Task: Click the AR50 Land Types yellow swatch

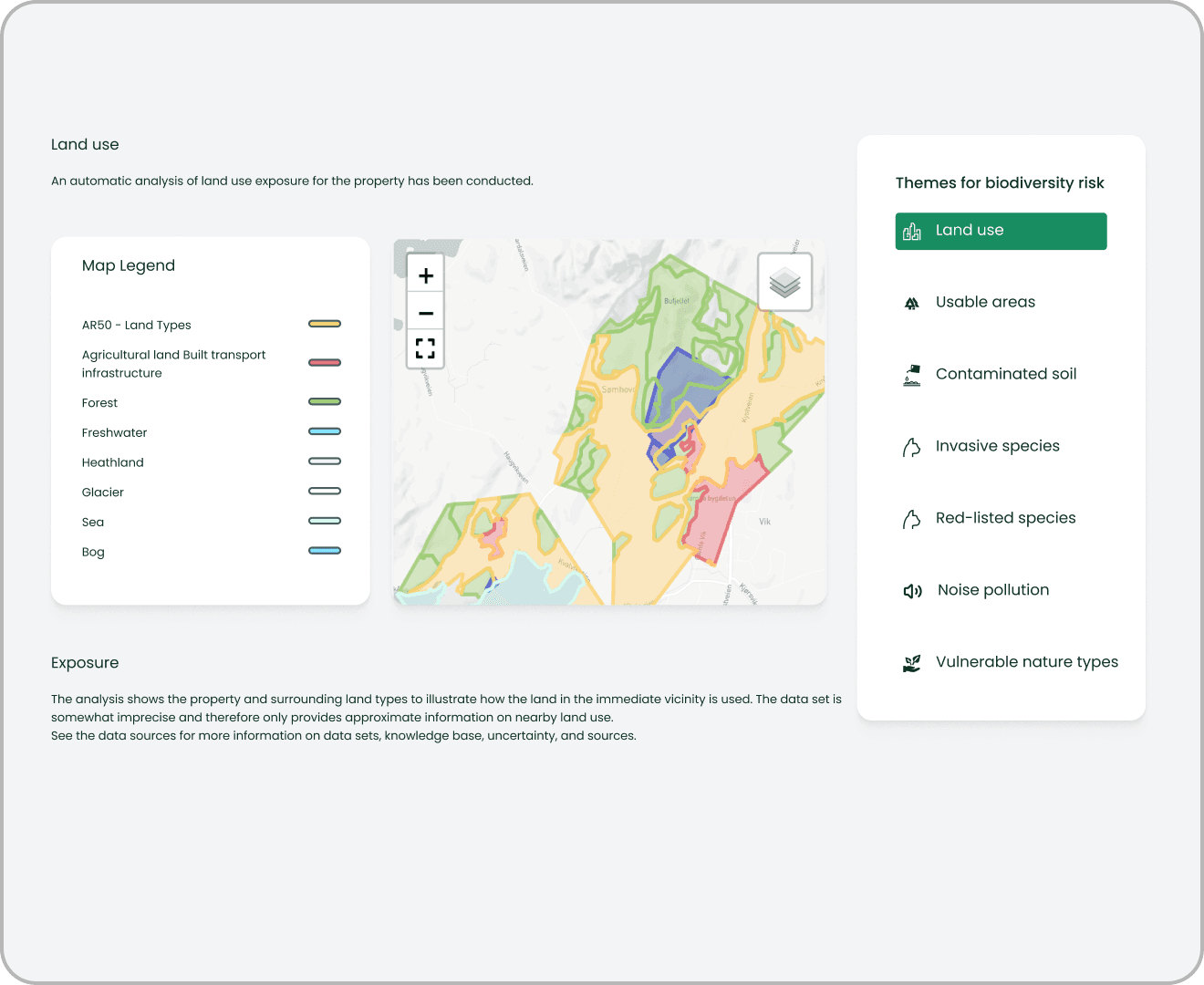Action: [x=325, y=324]
